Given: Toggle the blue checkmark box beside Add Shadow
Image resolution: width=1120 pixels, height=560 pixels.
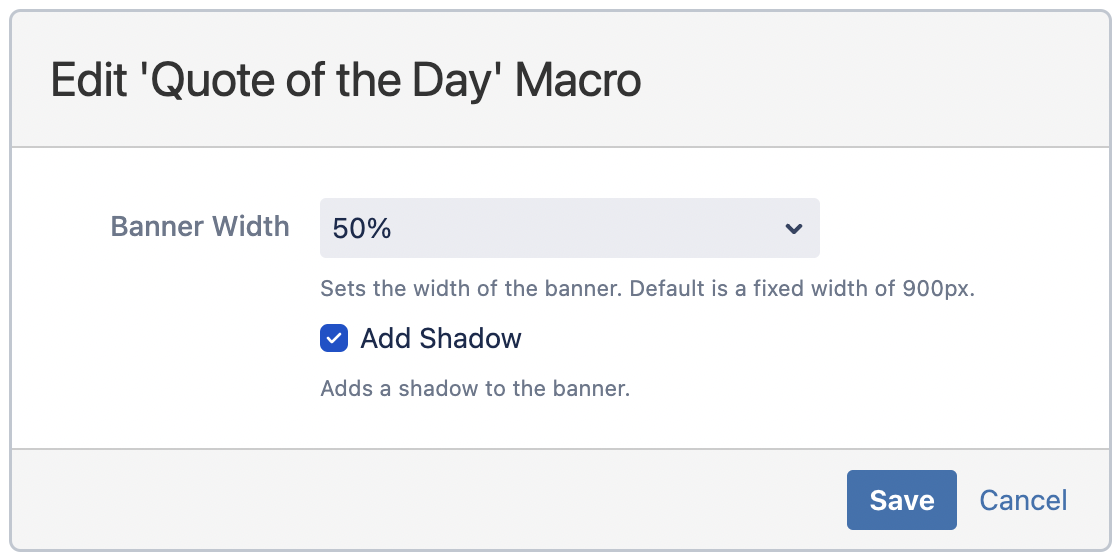Looking at the screenshot, I should pos(334,339).
